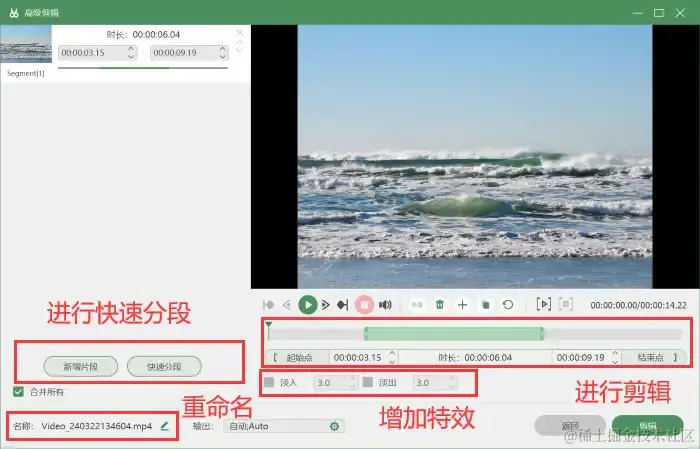Click the green 剪辑 button
Image resolution: width=700 pixels, height=449 pixels.
pos(648,425)
